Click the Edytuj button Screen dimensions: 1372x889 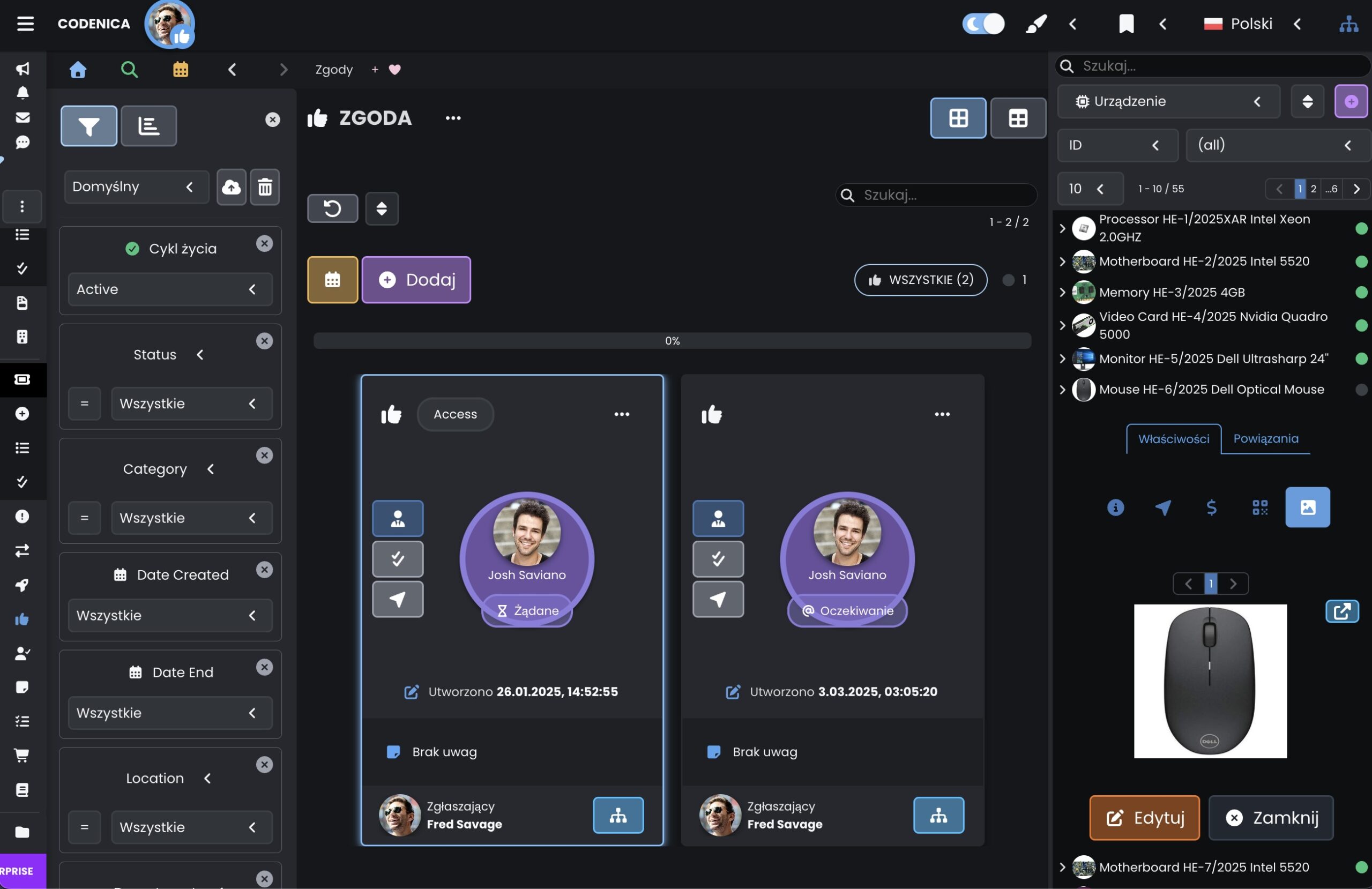tap(1144, 818)
